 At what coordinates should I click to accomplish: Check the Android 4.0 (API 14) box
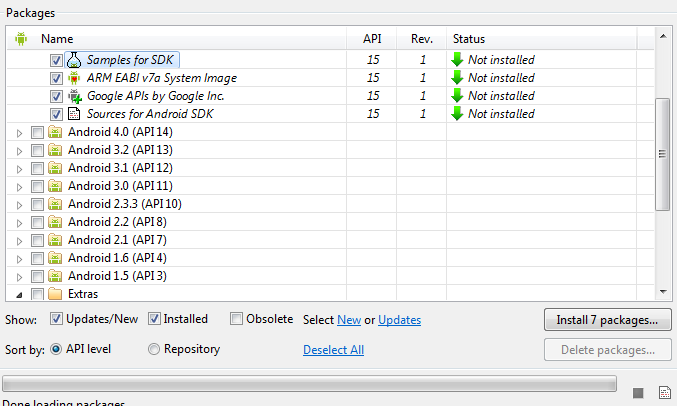click(38, 132)
